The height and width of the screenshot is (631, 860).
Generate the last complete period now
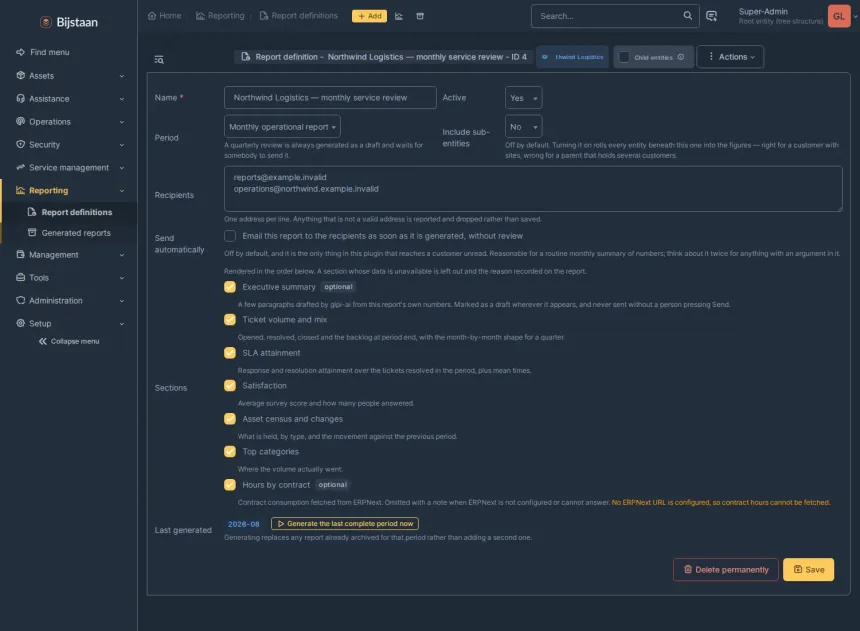344,523
